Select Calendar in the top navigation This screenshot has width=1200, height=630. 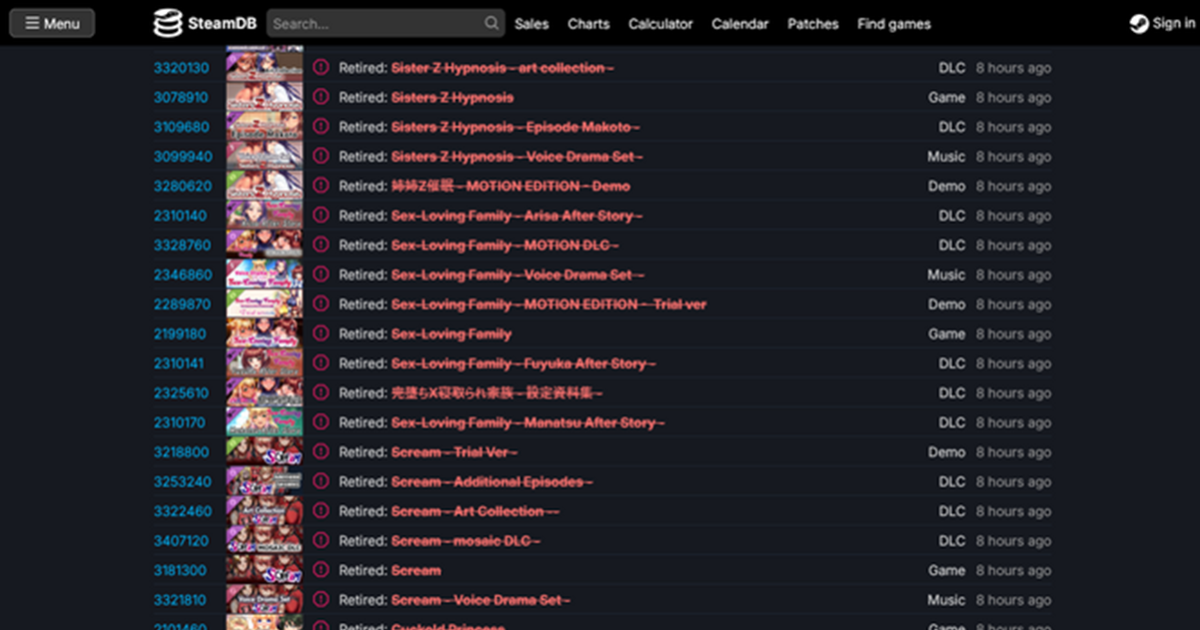(x=740, y=24)
